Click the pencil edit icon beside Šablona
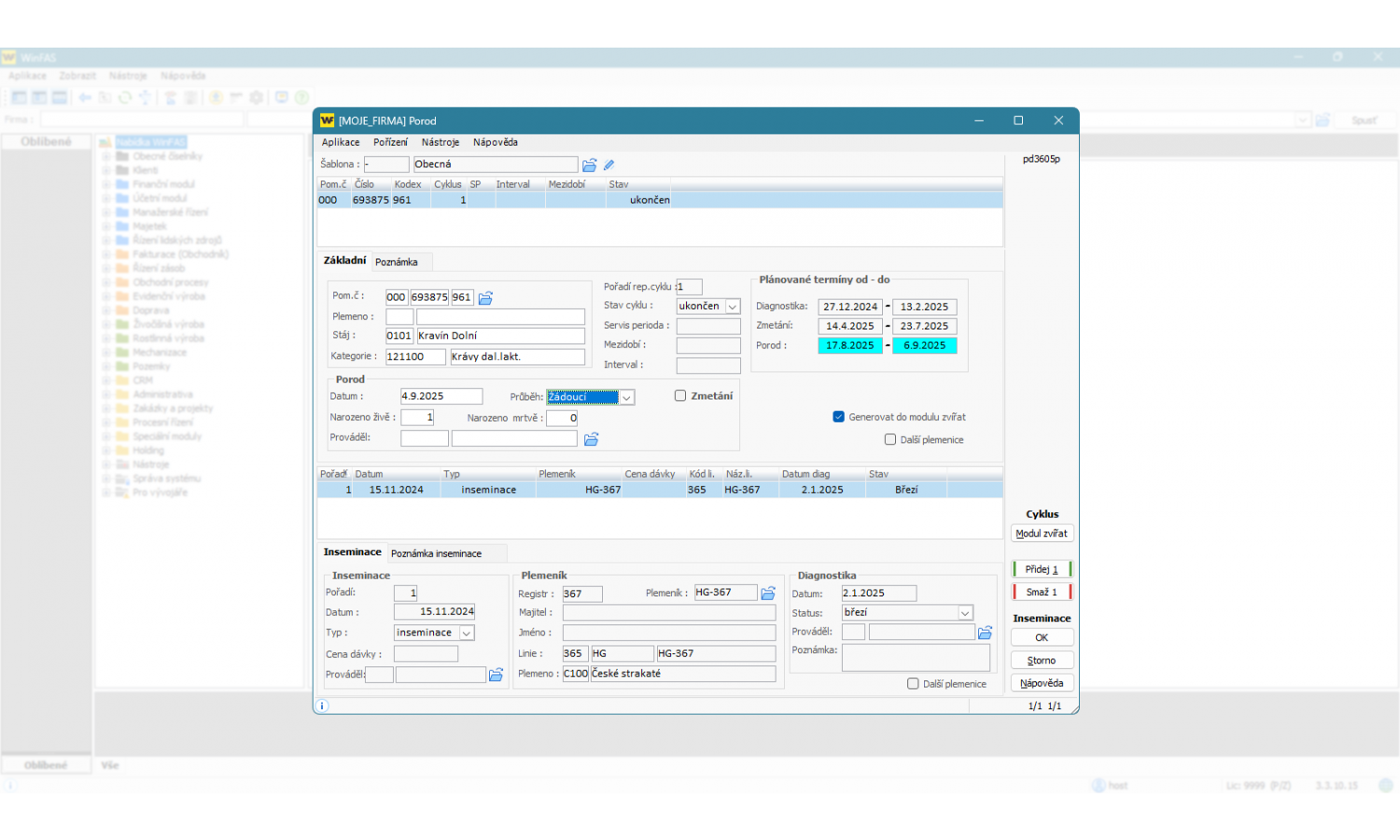The height and width of the screenshot is (840, 1400). (609, 165)
